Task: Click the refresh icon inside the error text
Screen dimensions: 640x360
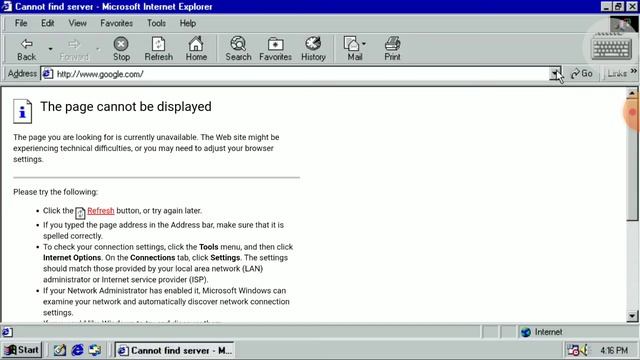Action: 80,213
